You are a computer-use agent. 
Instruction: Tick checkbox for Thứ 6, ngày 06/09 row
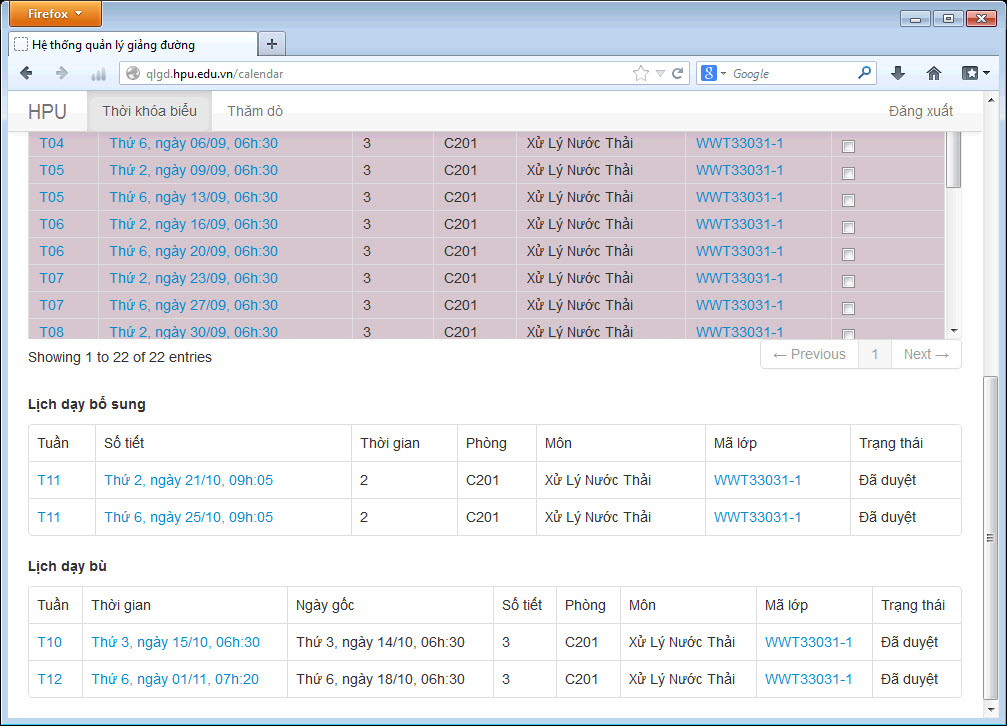click(x=848, y=146)
